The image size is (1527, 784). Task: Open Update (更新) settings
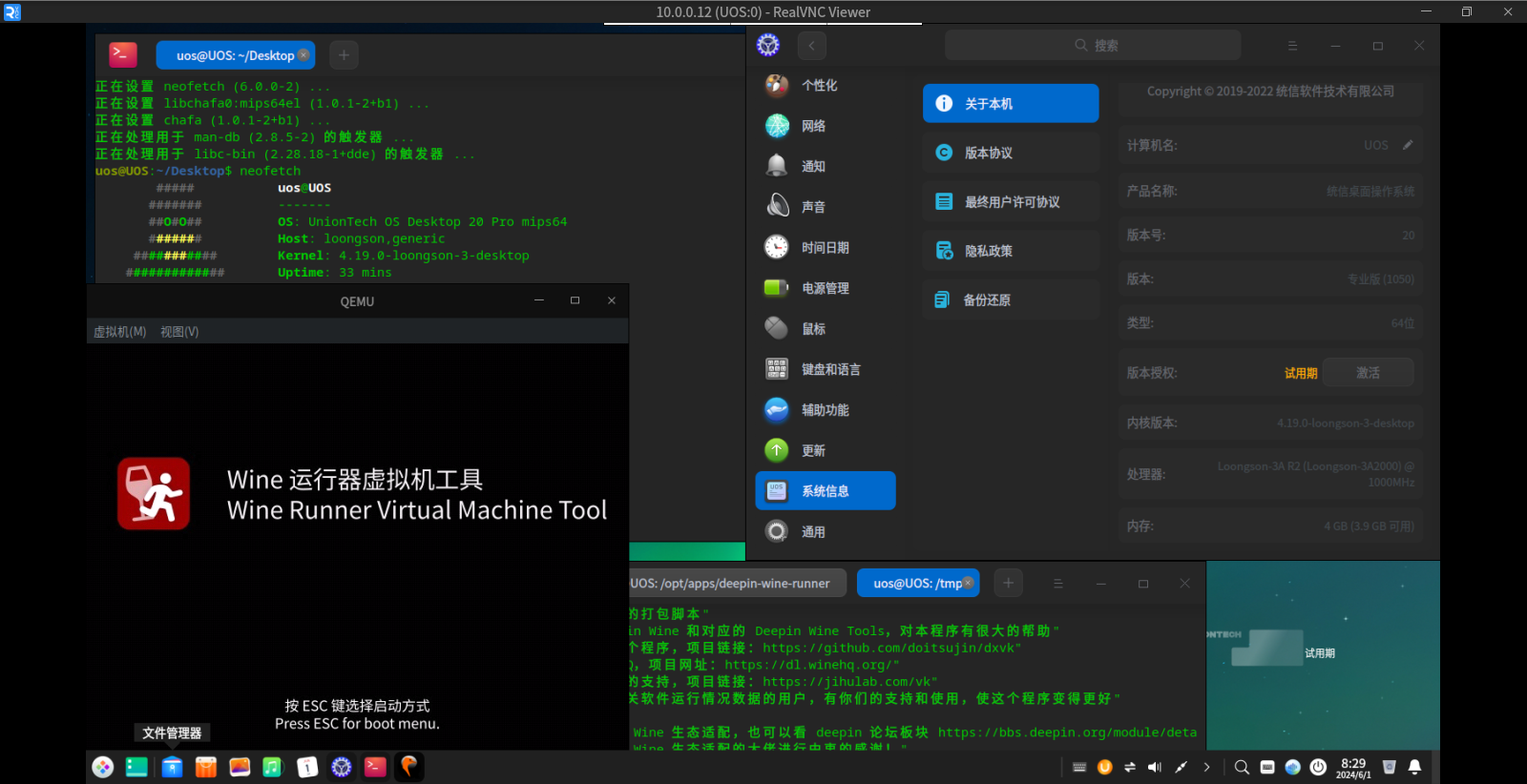(x=826, y=450)
